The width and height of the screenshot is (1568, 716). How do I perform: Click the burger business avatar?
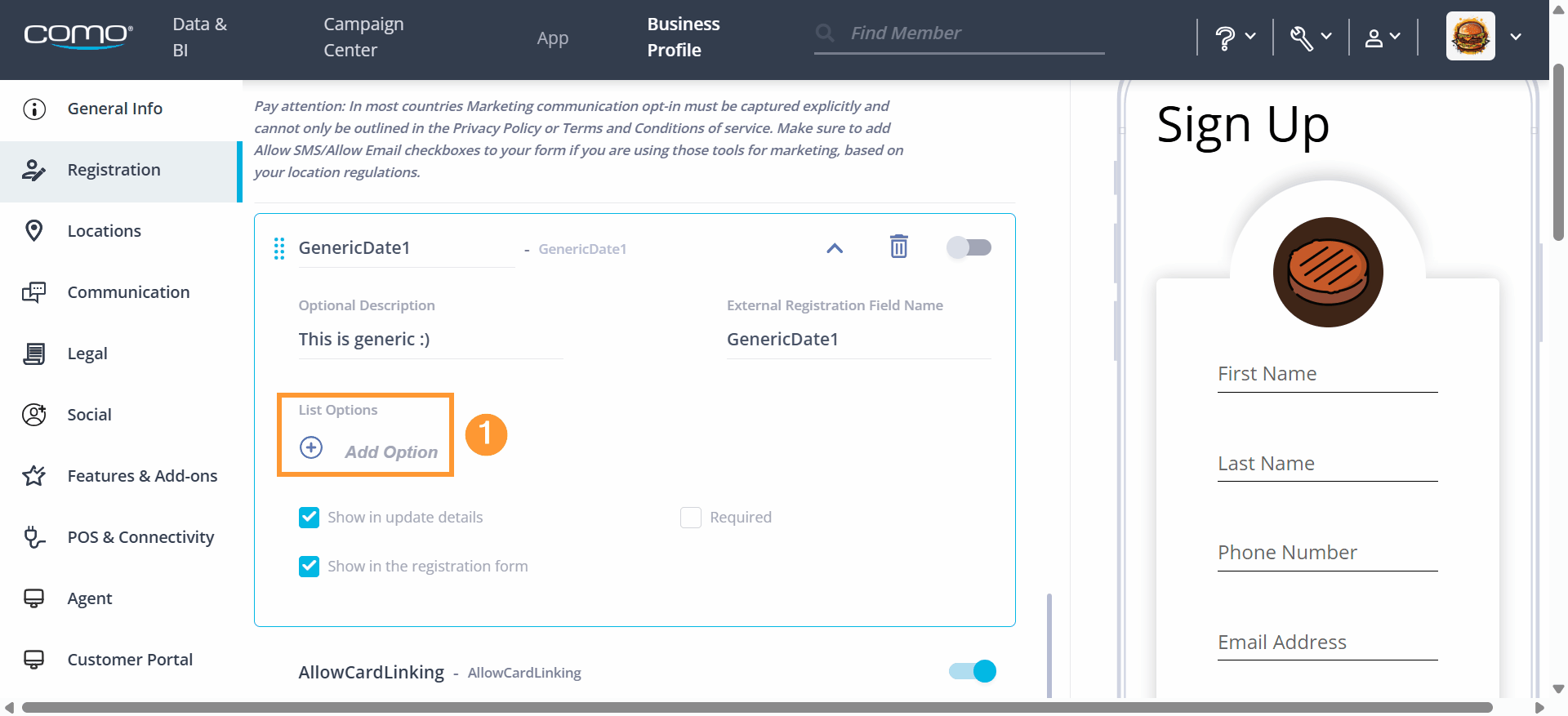click(x=1471, y=36)
